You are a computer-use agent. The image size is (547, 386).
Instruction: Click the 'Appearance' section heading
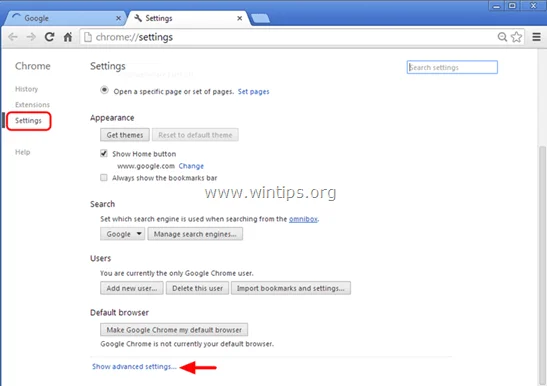point(112,118)
